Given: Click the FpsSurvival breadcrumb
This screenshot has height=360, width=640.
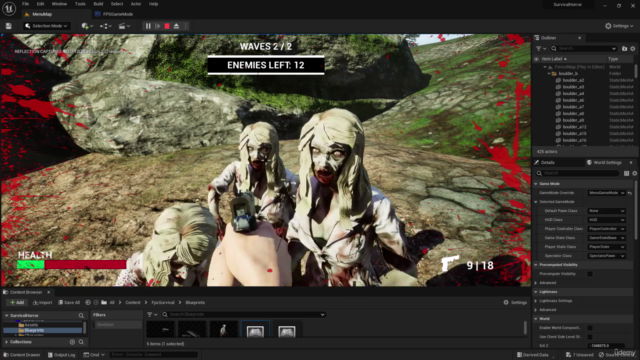Looking at the screenshot, I should coord(163,302).
